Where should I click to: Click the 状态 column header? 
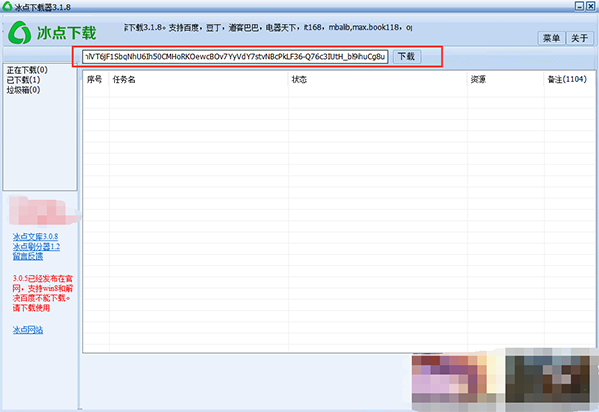pos(377,79)
